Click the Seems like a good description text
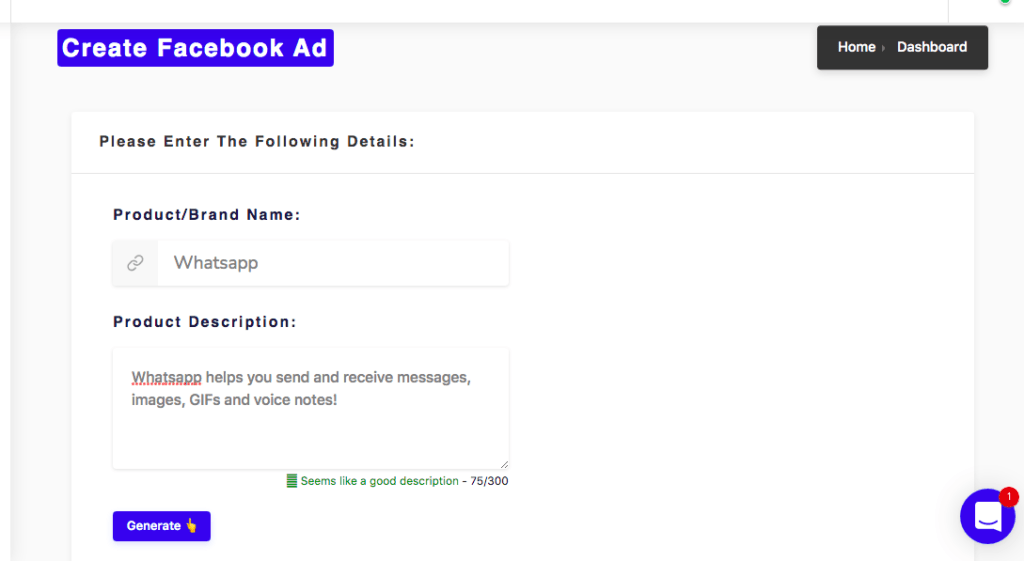This screenshot has height=561, width=1024. (379, 481)
